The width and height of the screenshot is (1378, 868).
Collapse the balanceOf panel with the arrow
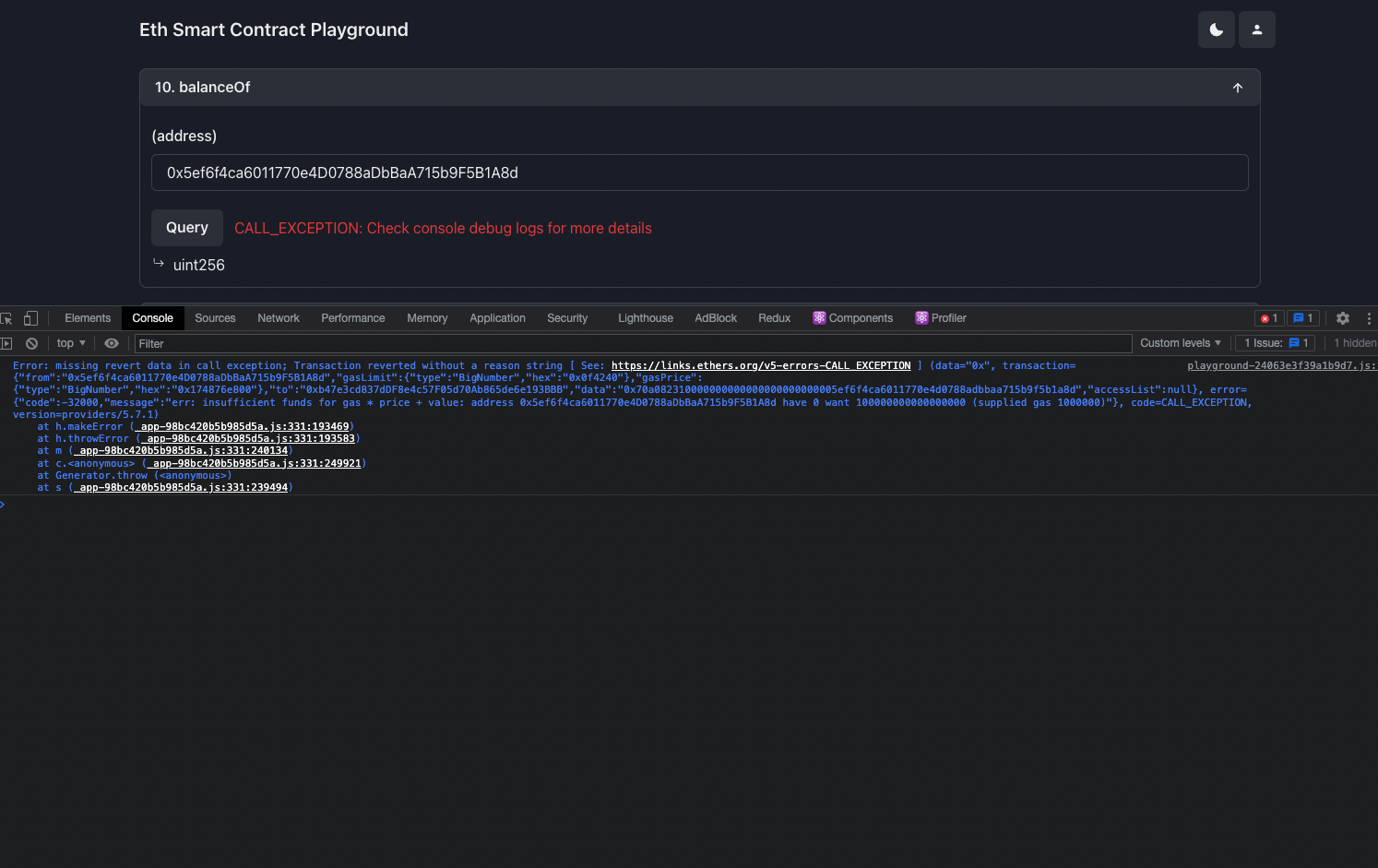tap(1237, 87)
